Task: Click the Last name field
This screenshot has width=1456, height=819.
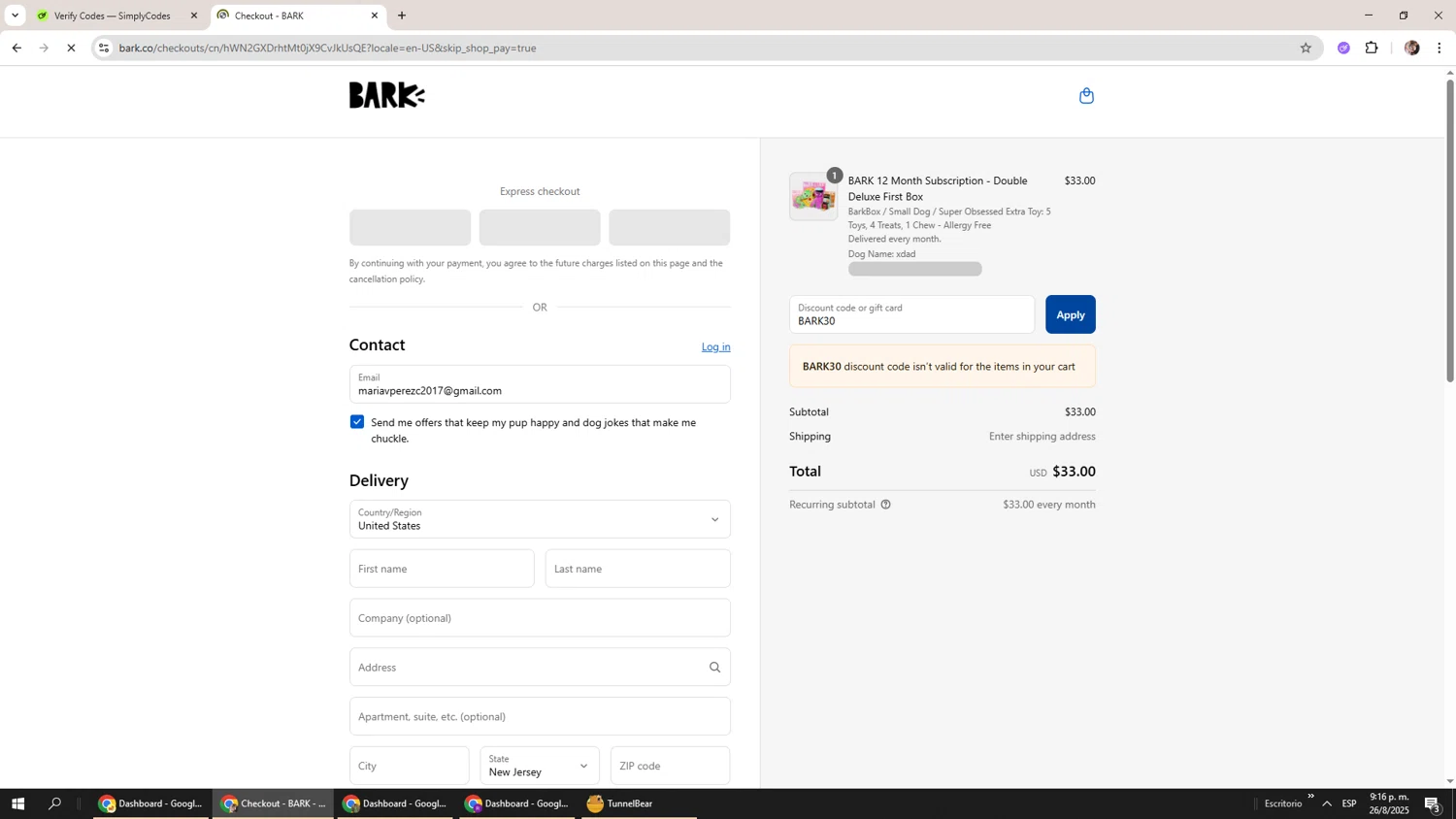Action: tap(638, 569)
